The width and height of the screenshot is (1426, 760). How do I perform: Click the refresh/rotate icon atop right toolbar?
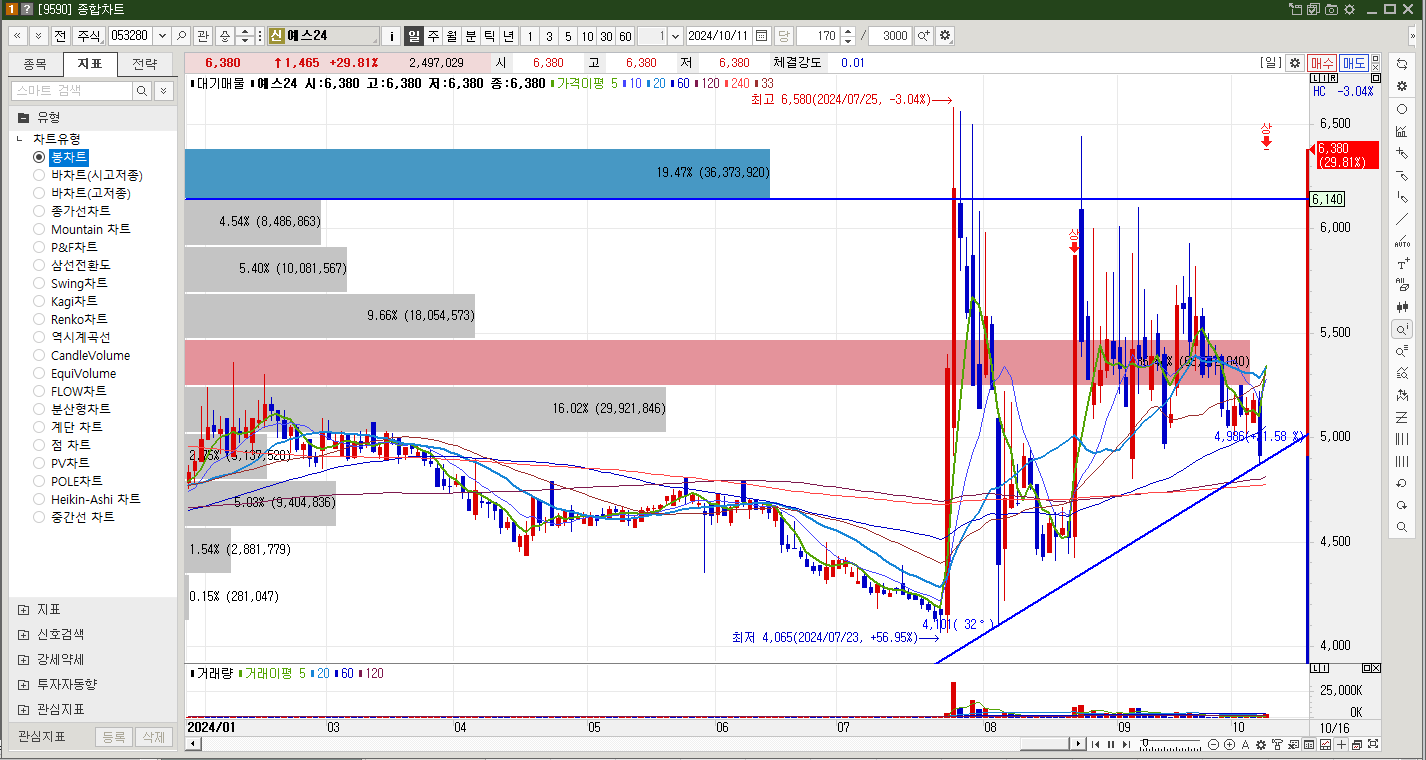1402,64
